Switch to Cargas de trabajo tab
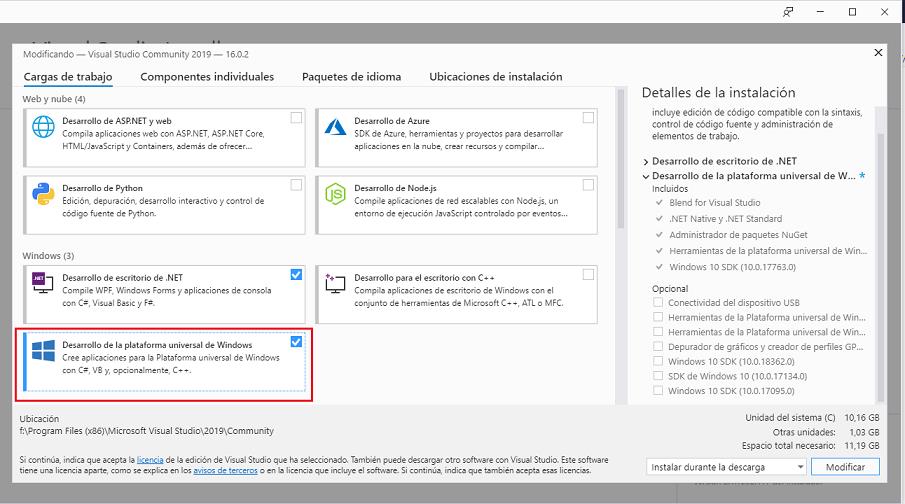 68,77
